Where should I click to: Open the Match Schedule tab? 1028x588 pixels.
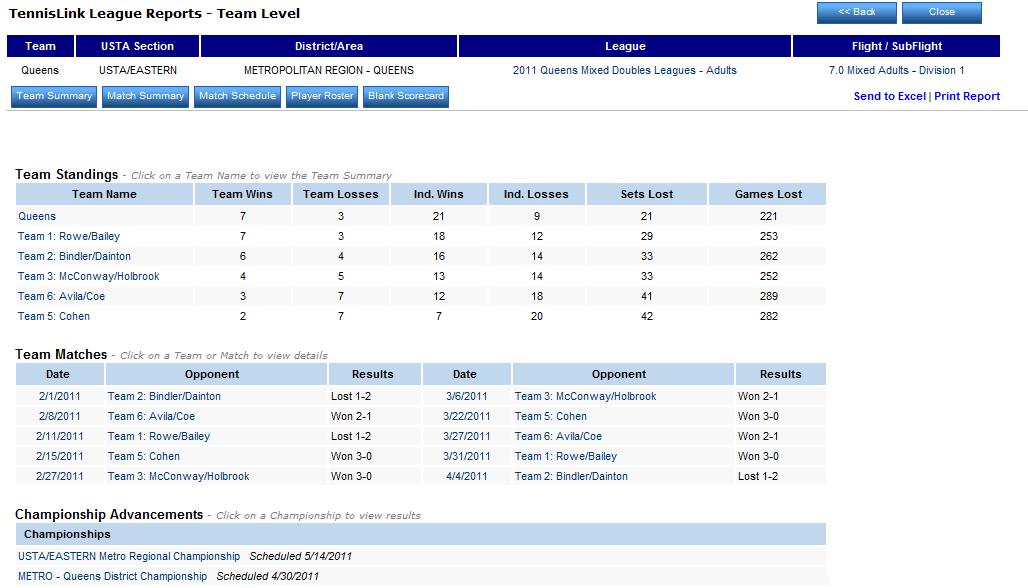237,96
